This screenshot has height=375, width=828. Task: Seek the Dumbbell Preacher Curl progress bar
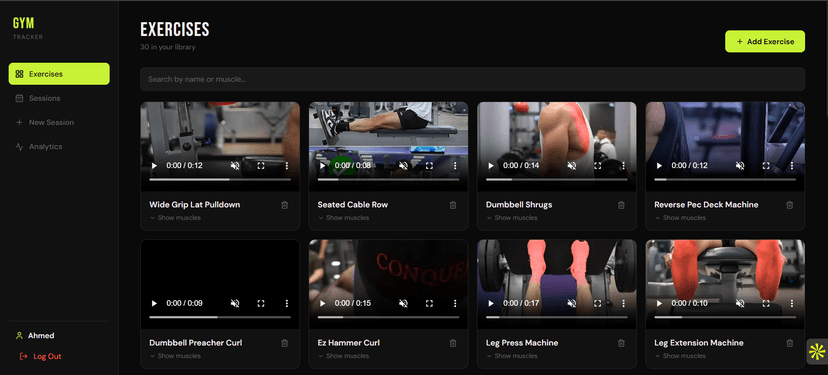[x=220, y=317]
